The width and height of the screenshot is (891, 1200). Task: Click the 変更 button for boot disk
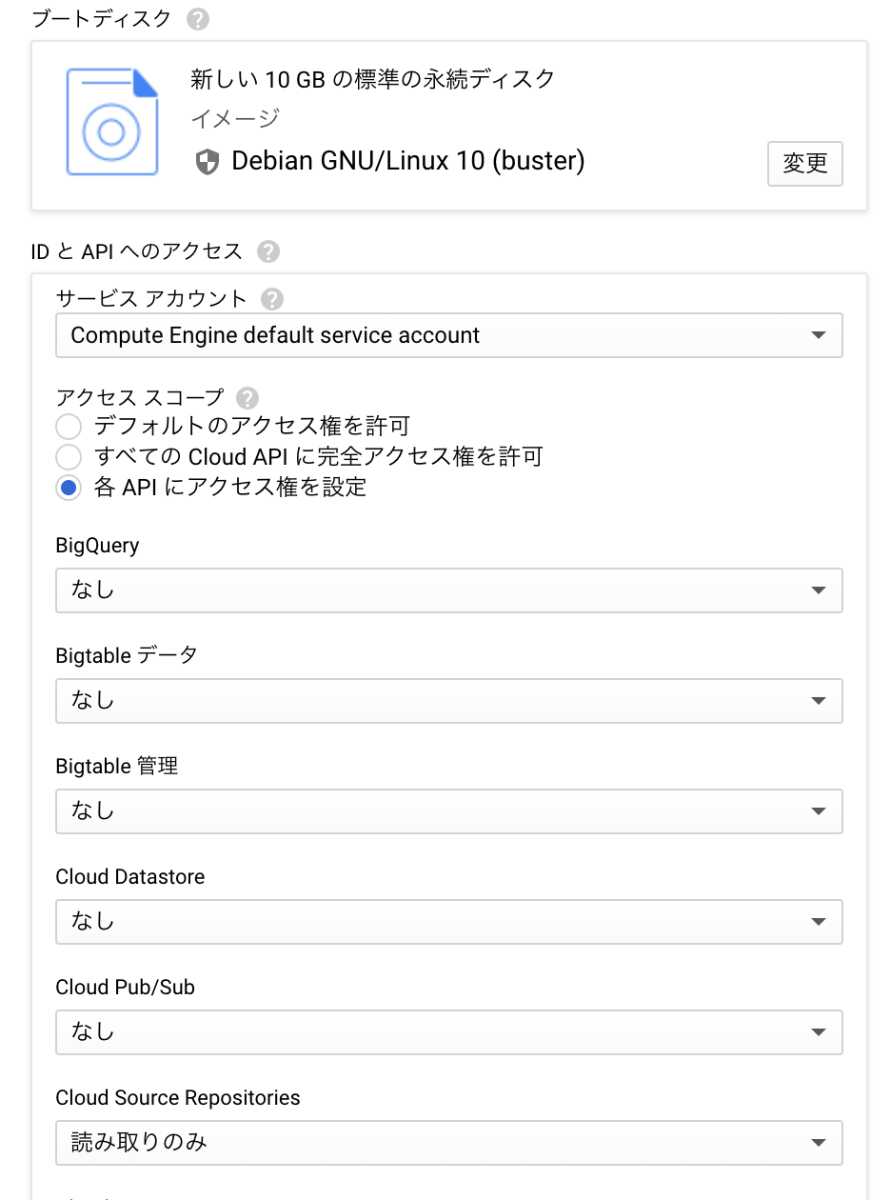[805, 164]
